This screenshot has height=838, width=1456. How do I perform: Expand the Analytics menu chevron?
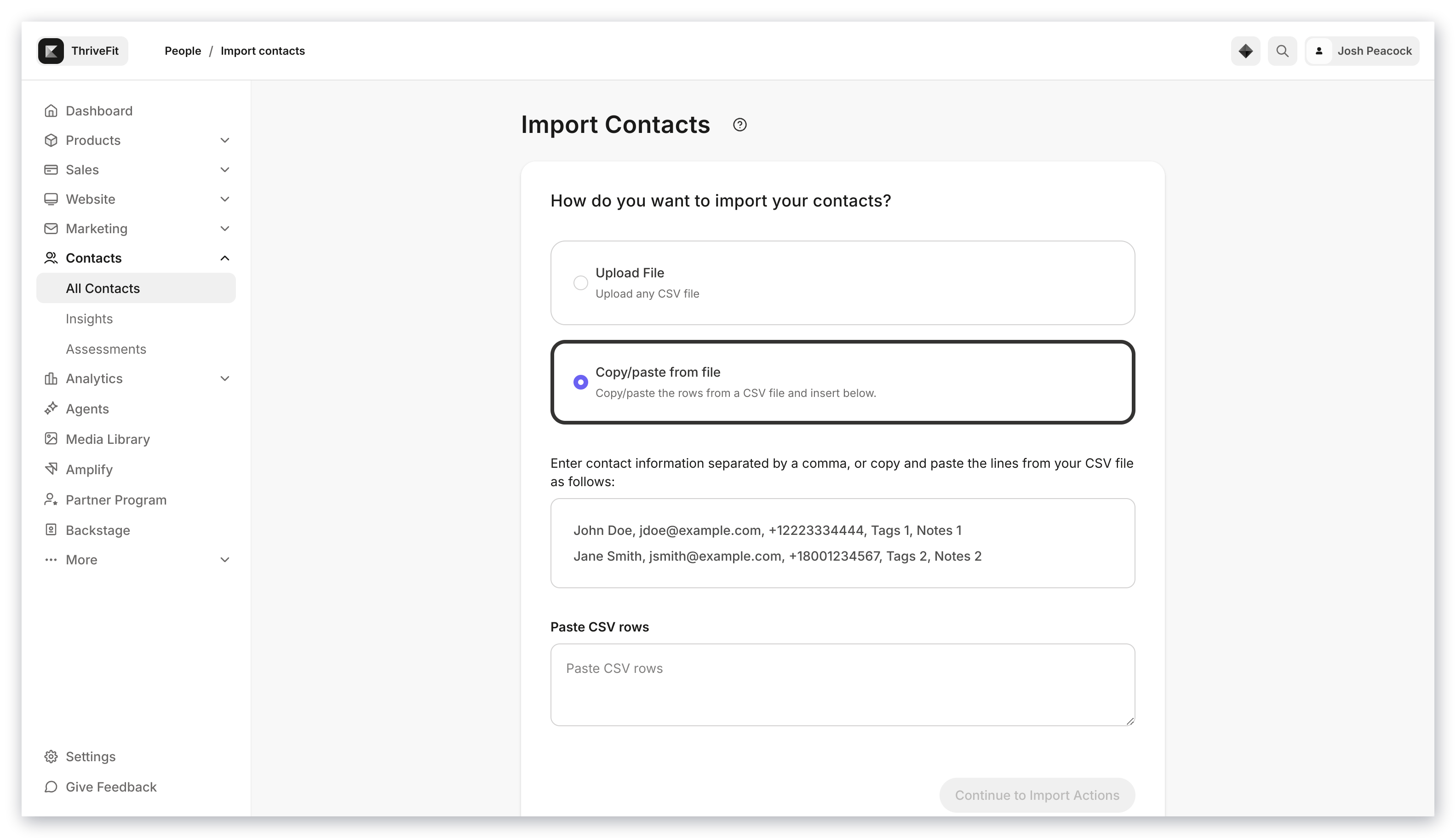224,378
